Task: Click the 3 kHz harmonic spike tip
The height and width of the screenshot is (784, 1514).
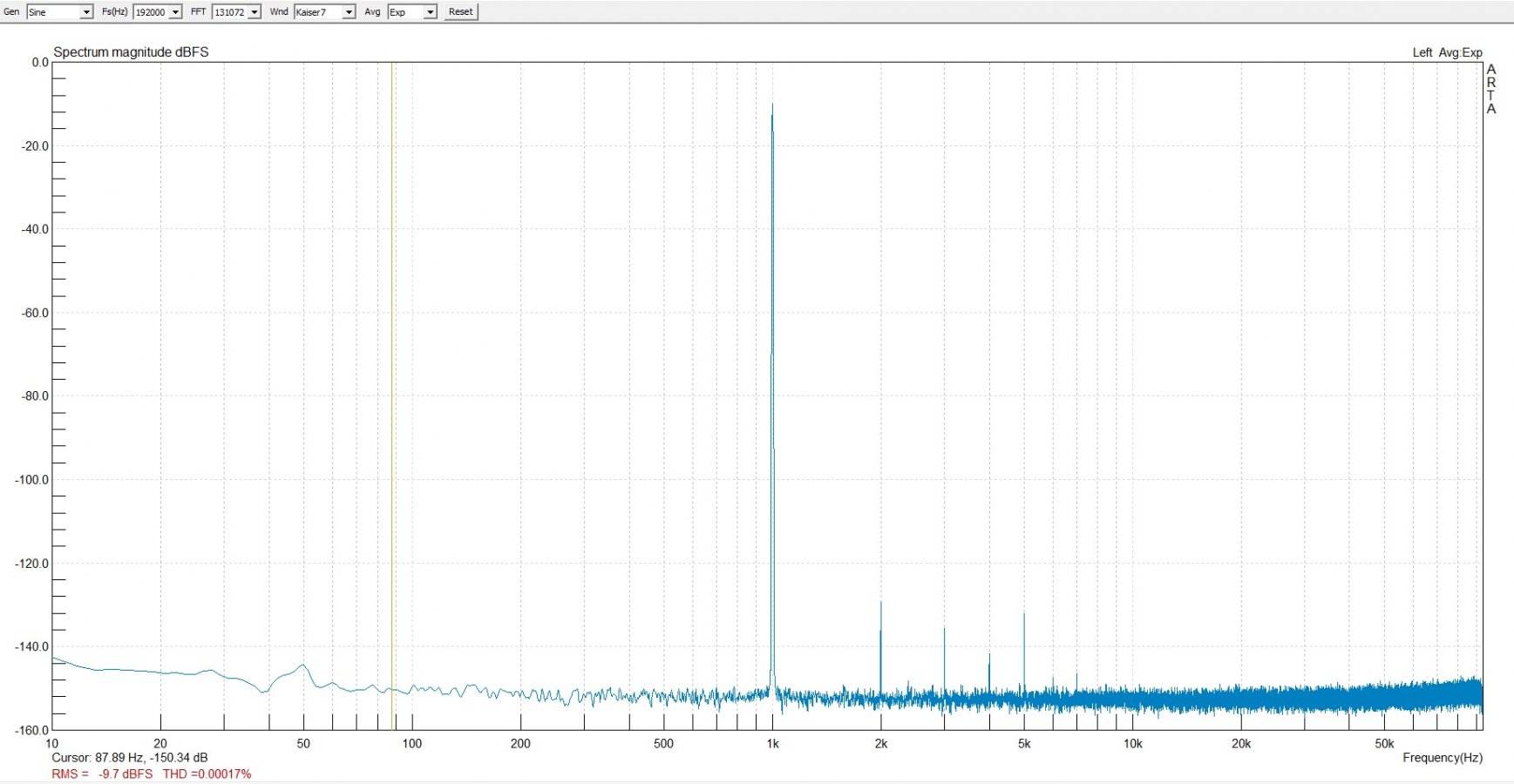Action: (x=944, y=629)
